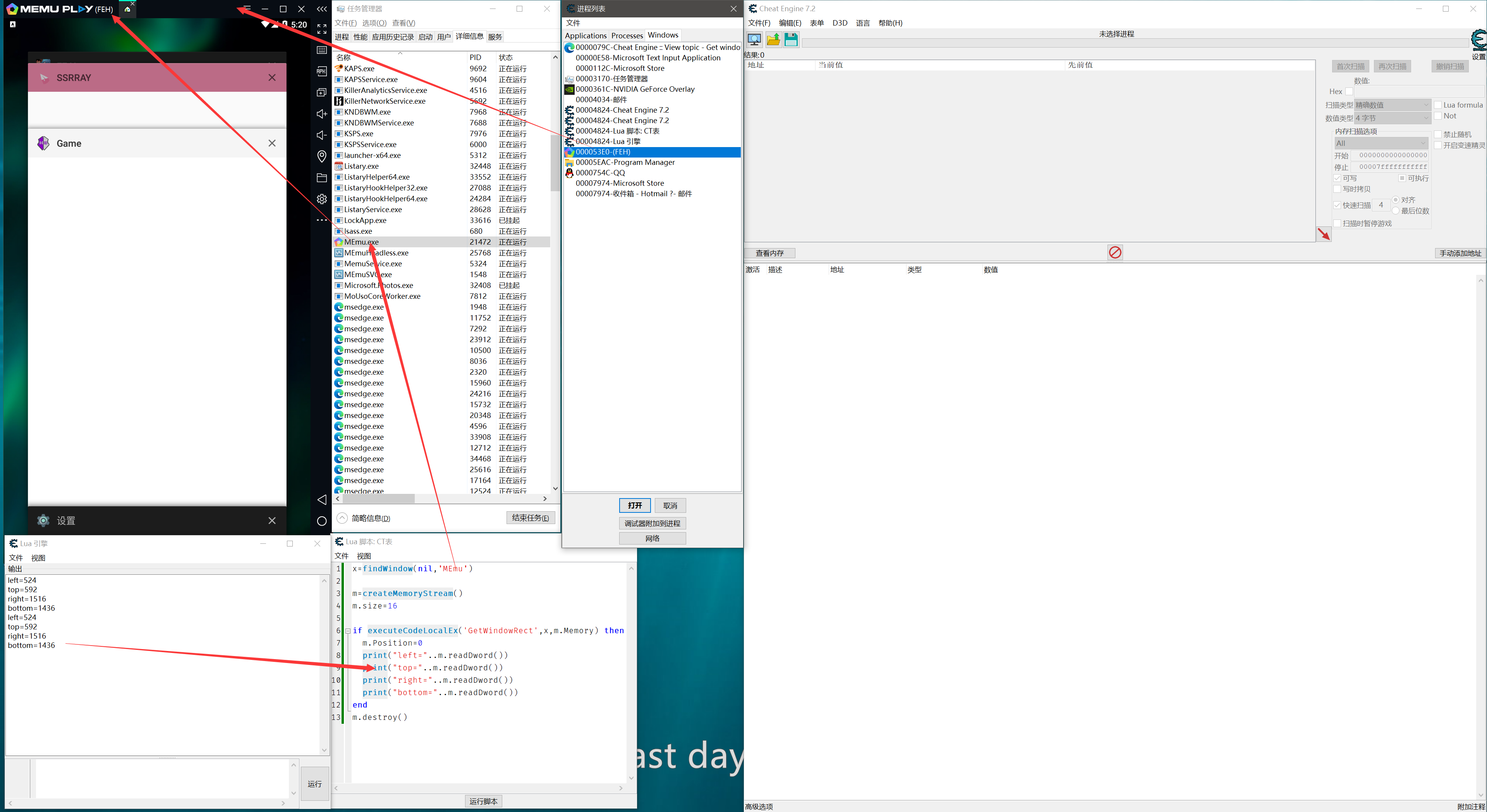
Task: Open the 性能 tab in Task Manager
Action: pyautogui.click(x=360, y=37)
